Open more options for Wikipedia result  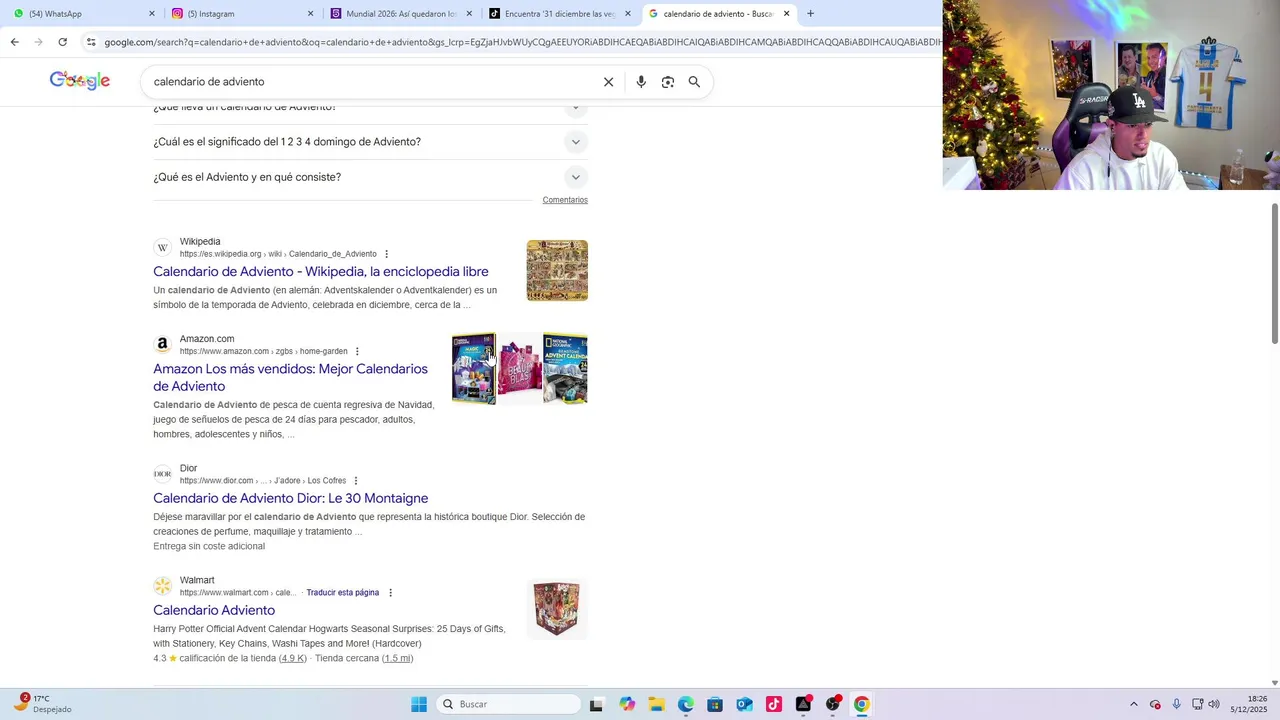[x=386, y=254]
